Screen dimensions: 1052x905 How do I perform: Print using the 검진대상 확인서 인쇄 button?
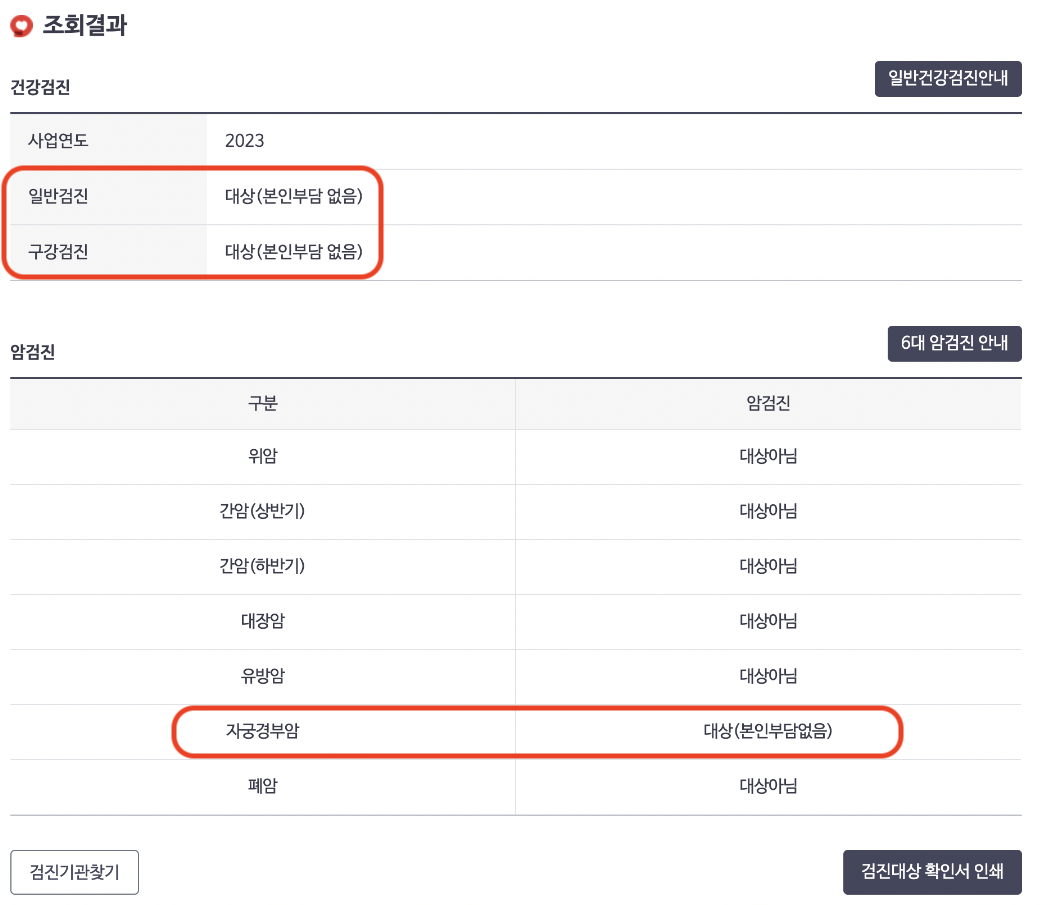click(932, 871)
